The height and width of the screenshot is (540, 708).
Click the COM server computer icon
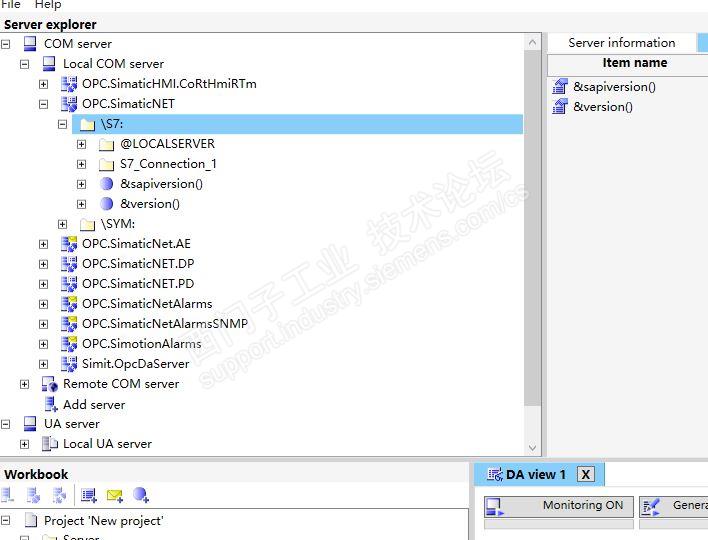tap(30, 44)
